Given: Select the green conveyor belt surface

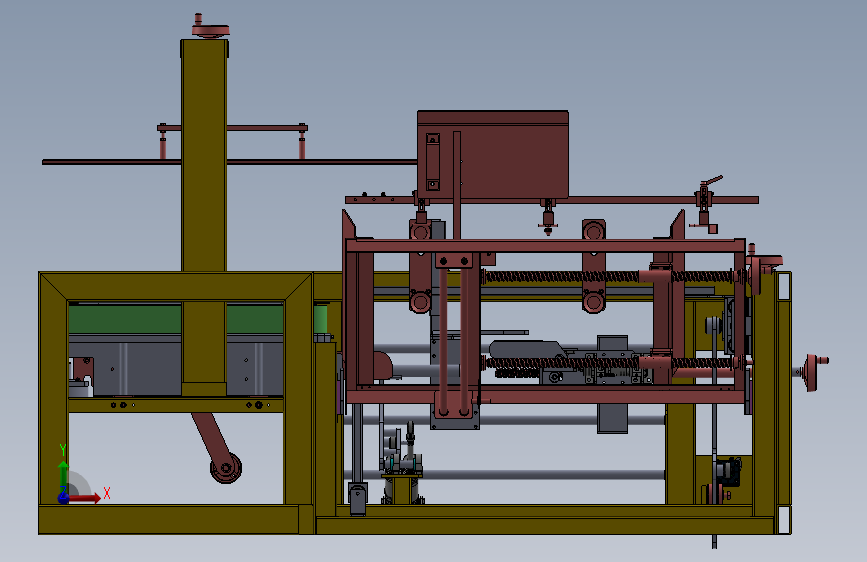Looking at the screenshot, I should click(176, 319).
